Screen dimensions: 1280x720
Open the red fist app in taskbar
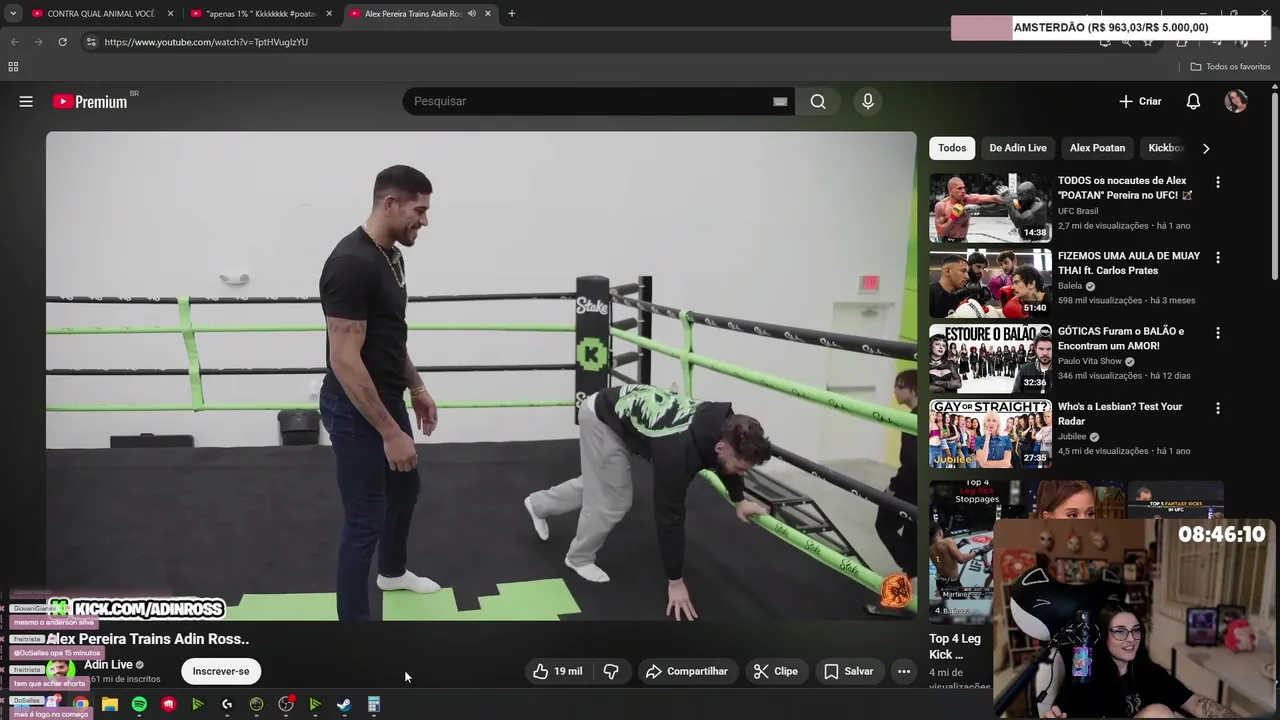[168, 704]
